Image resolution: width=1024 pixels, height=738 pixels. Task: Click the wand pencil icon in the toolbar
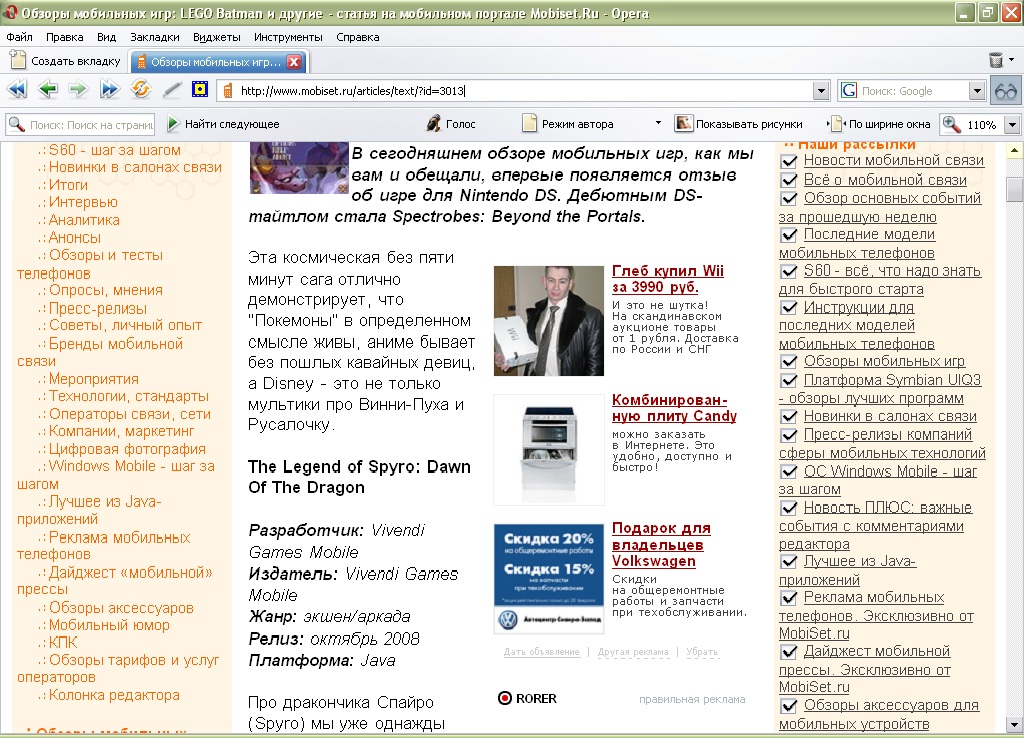(x=172, y=89)
